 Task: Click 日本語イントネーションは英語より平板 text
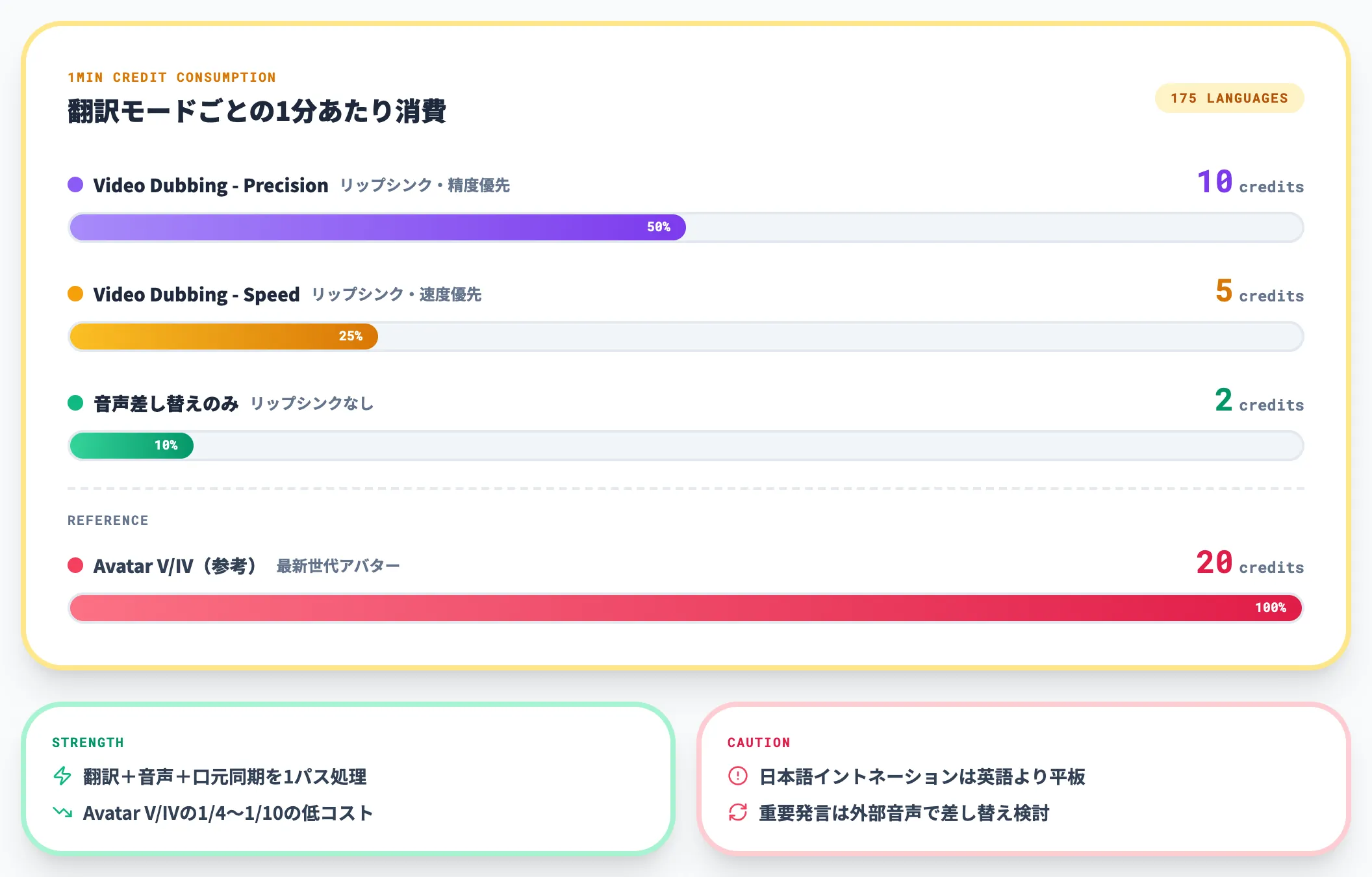coord(922,776)
